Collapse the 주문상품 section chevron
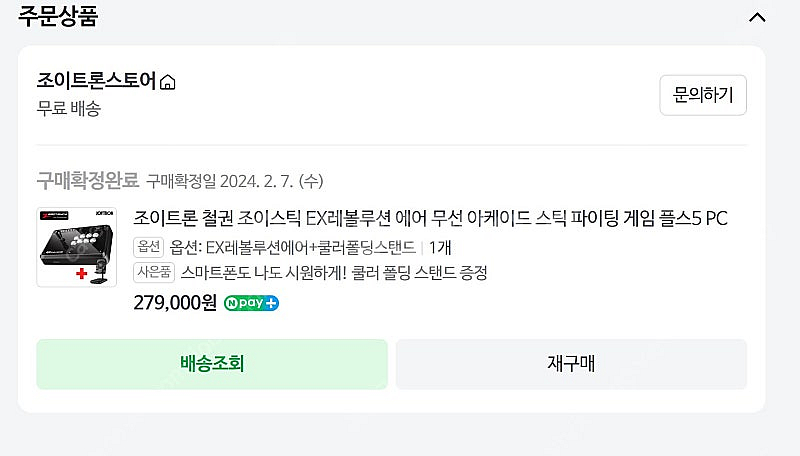This screenshot has height=456, width=800. [x=757, y=17]
